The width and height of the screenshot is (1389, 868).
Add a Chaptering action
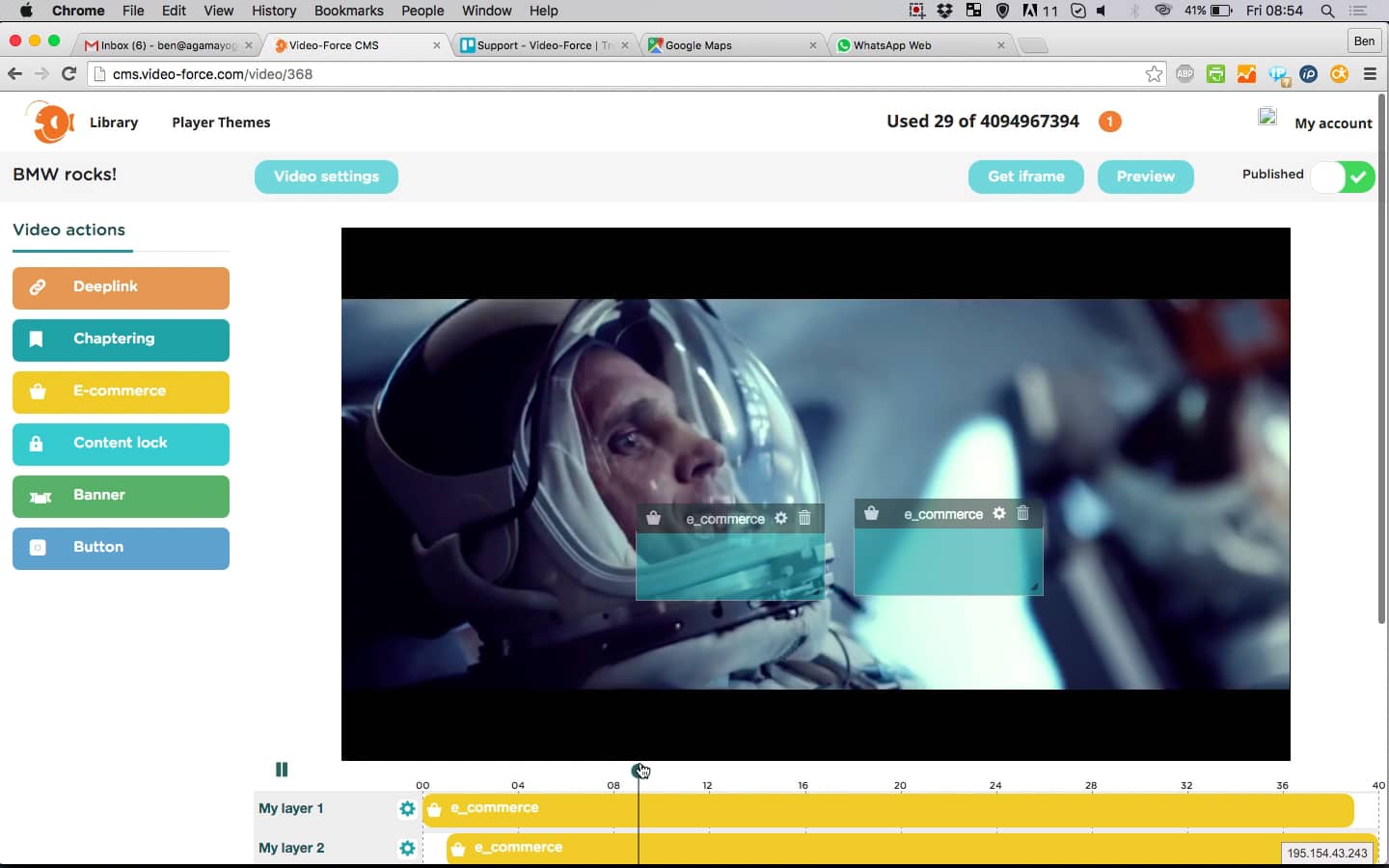pyautogui.click(x=121, y=339)
